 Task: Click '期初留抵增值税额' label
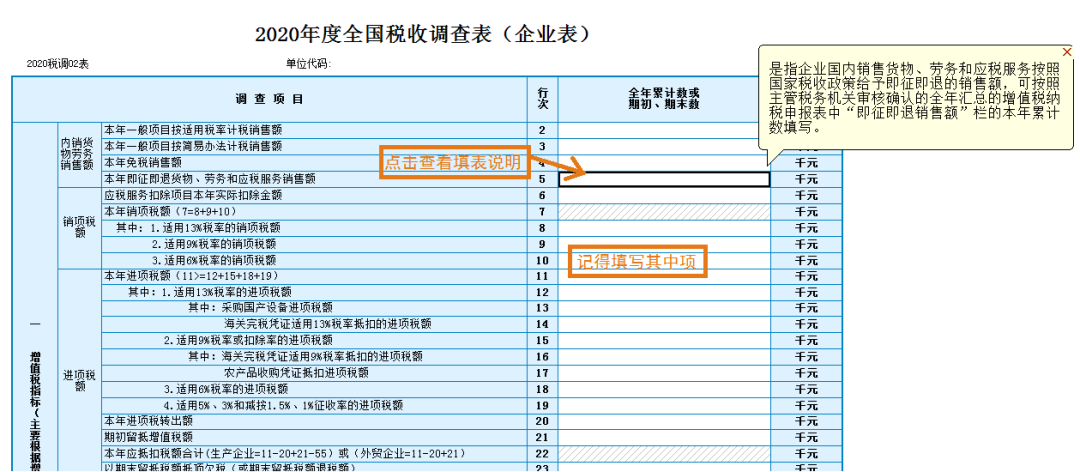[x=148, y=438]
